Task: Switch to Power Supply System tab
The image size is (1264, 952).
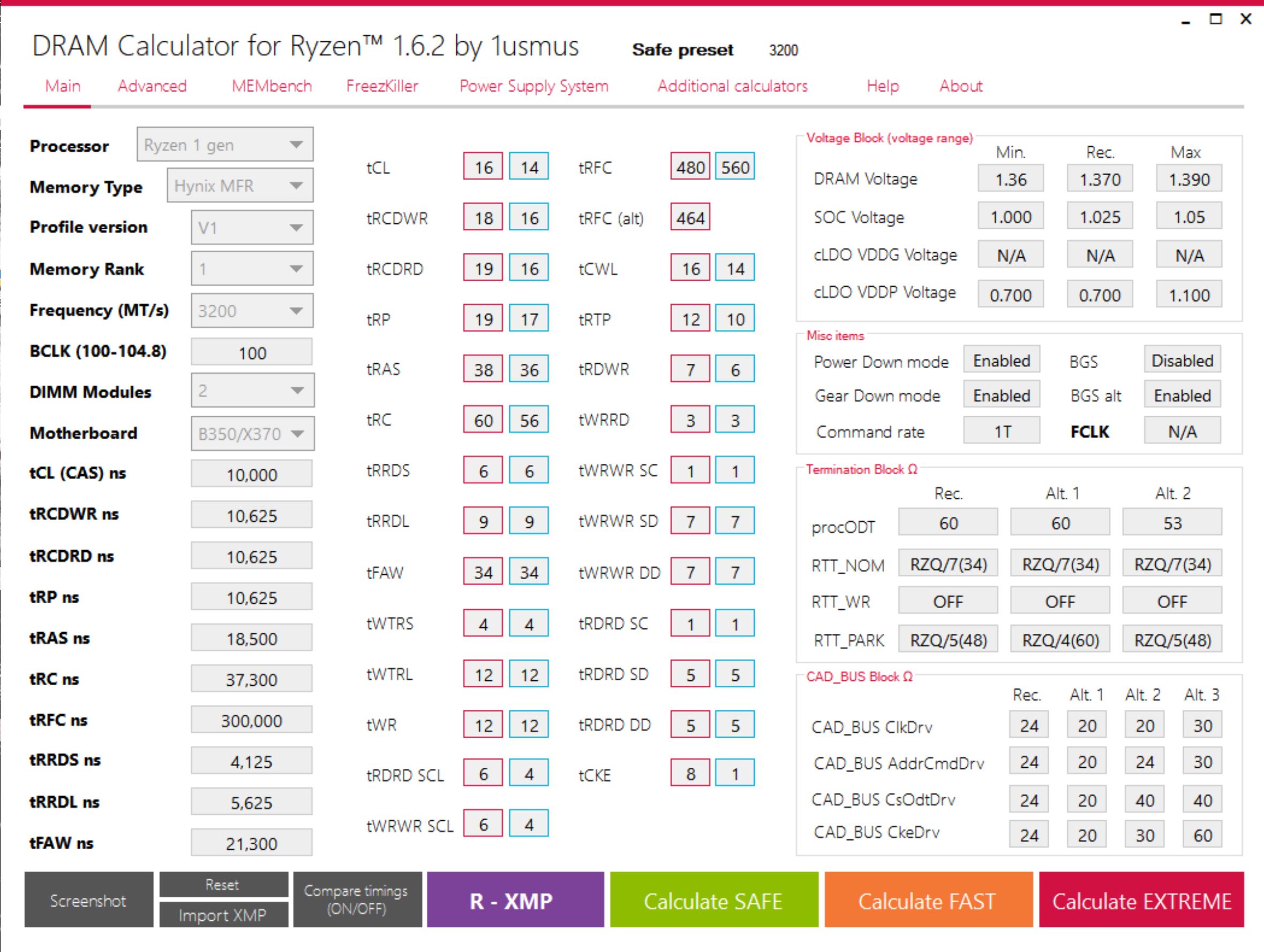Action: [533, 86]
